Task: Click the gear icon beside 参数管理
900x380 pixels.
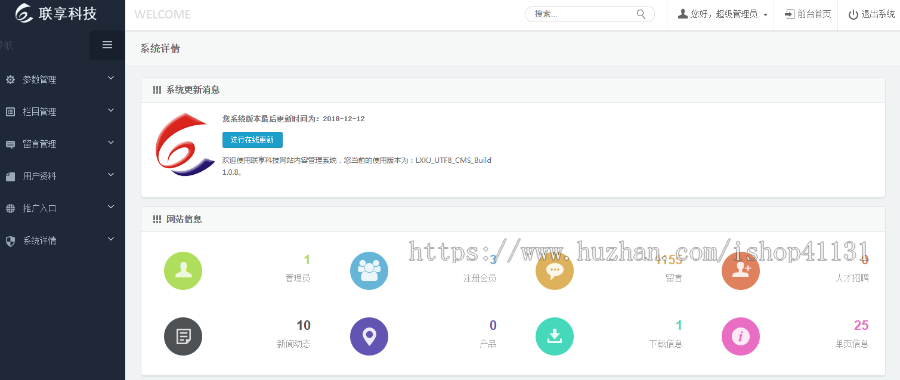Action: (x=10, y=80)
